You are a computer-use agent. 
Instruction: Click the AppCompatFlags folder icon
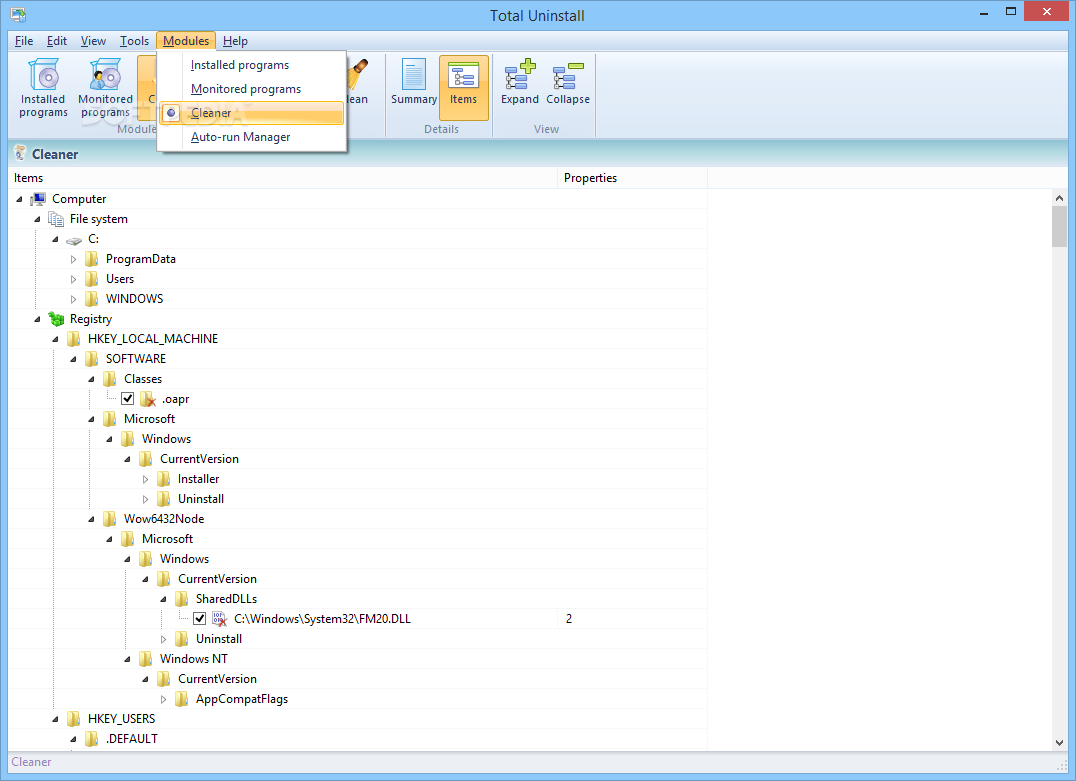coord(181,699)
